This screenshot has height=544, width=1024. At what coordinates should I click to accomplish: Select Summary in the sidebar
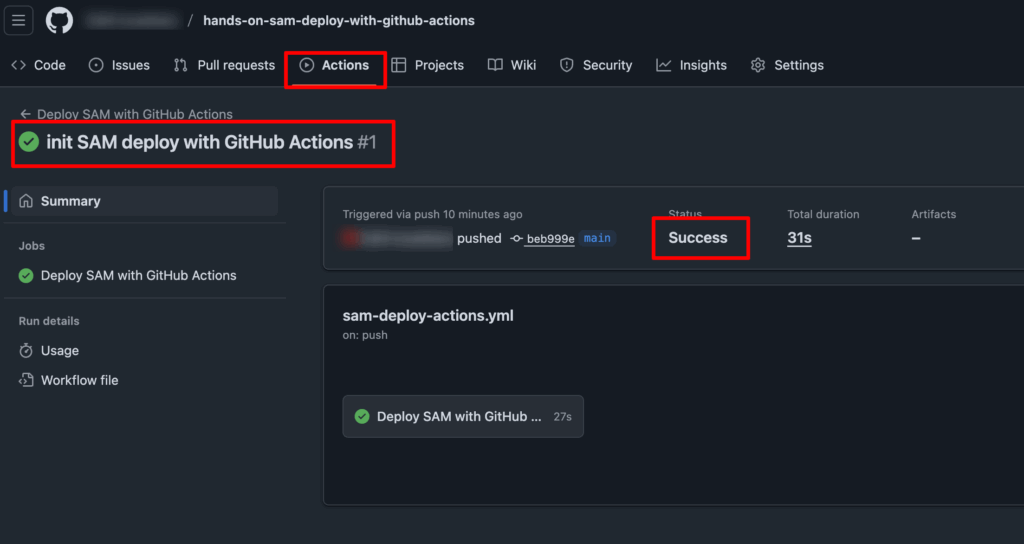70,201
